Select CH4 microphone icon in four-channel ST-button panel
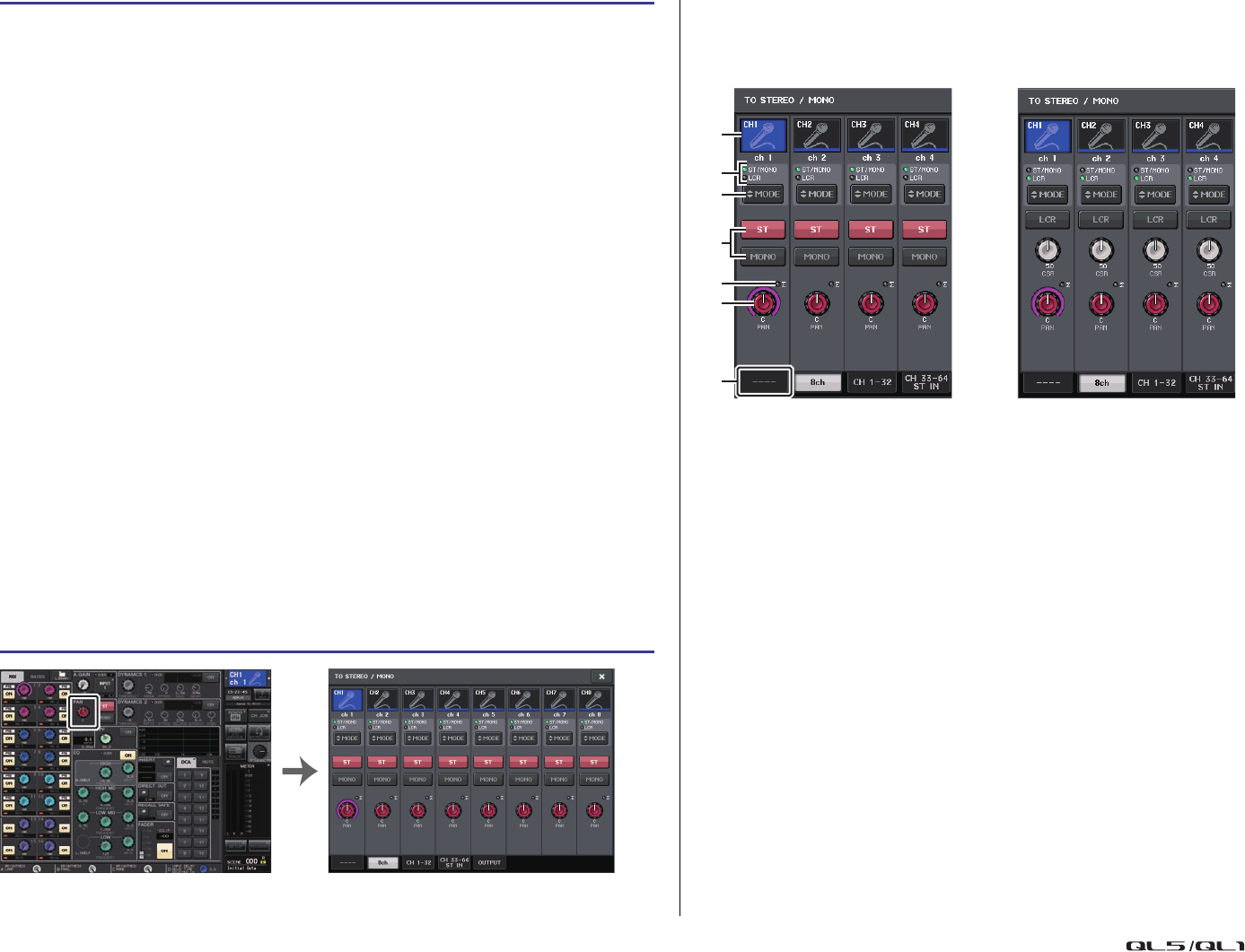The height and width of the screenshot is (952, 1245). click(x=925, y=135)
